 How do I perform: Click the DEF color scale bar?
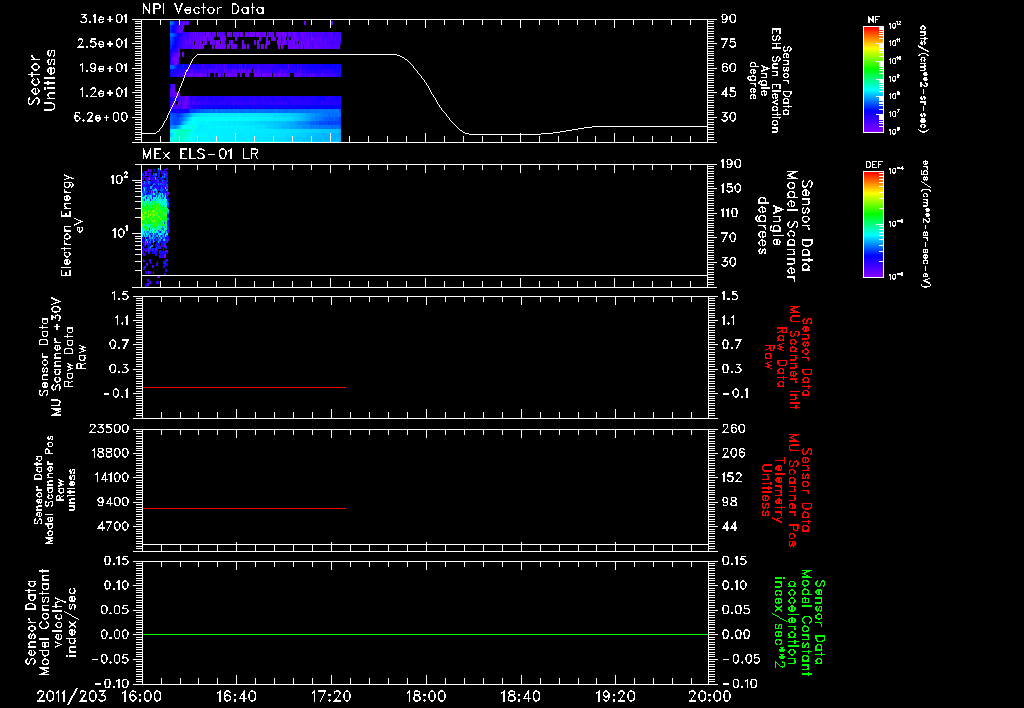pos(874,224)
